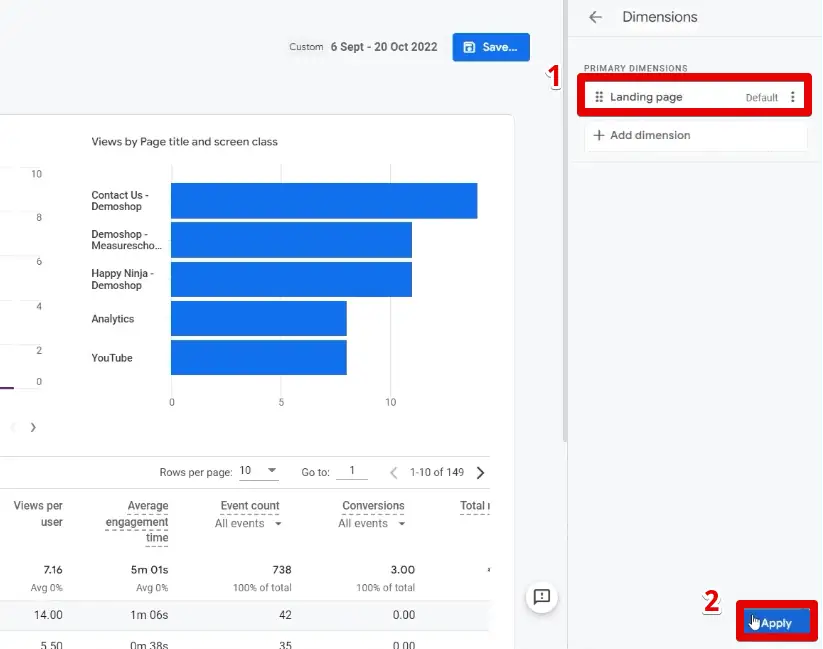This screenshot has width=823, height=649.
Task: Click the back arrow in the Dimensions panel
Action: point(596,16)
